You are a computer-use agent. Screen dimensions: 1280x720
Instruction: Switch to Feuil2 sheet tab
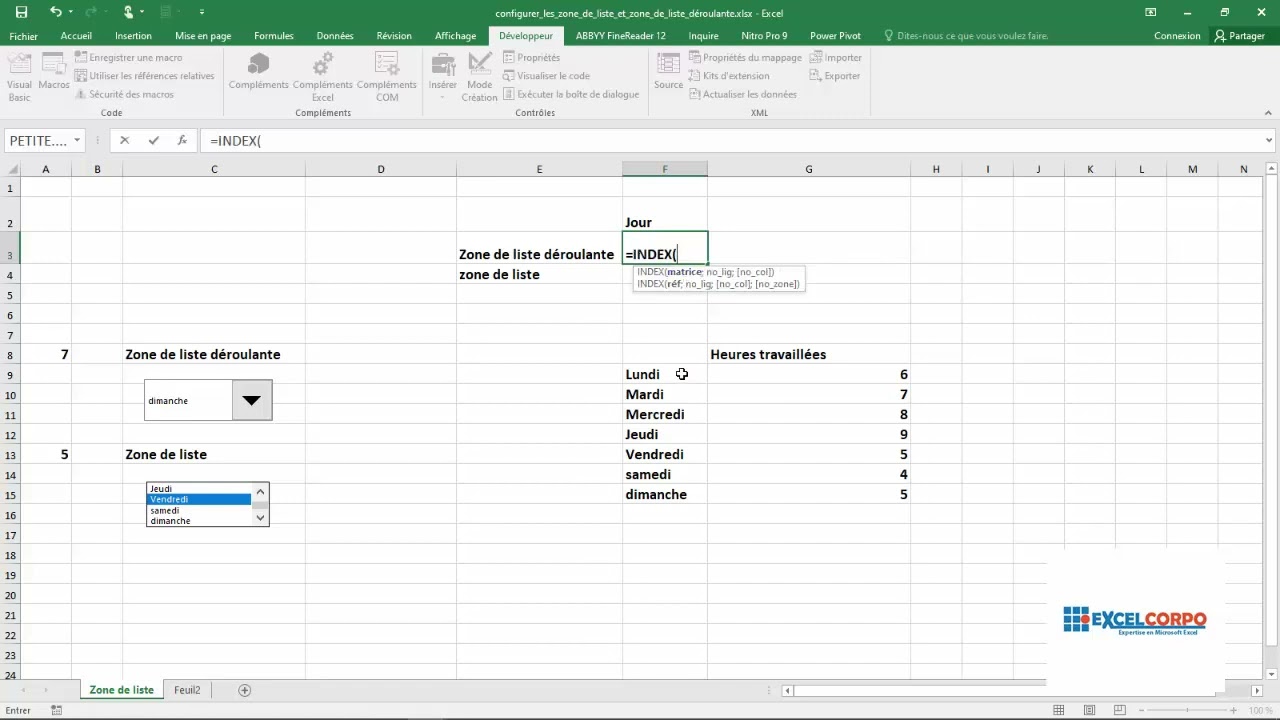187,690
